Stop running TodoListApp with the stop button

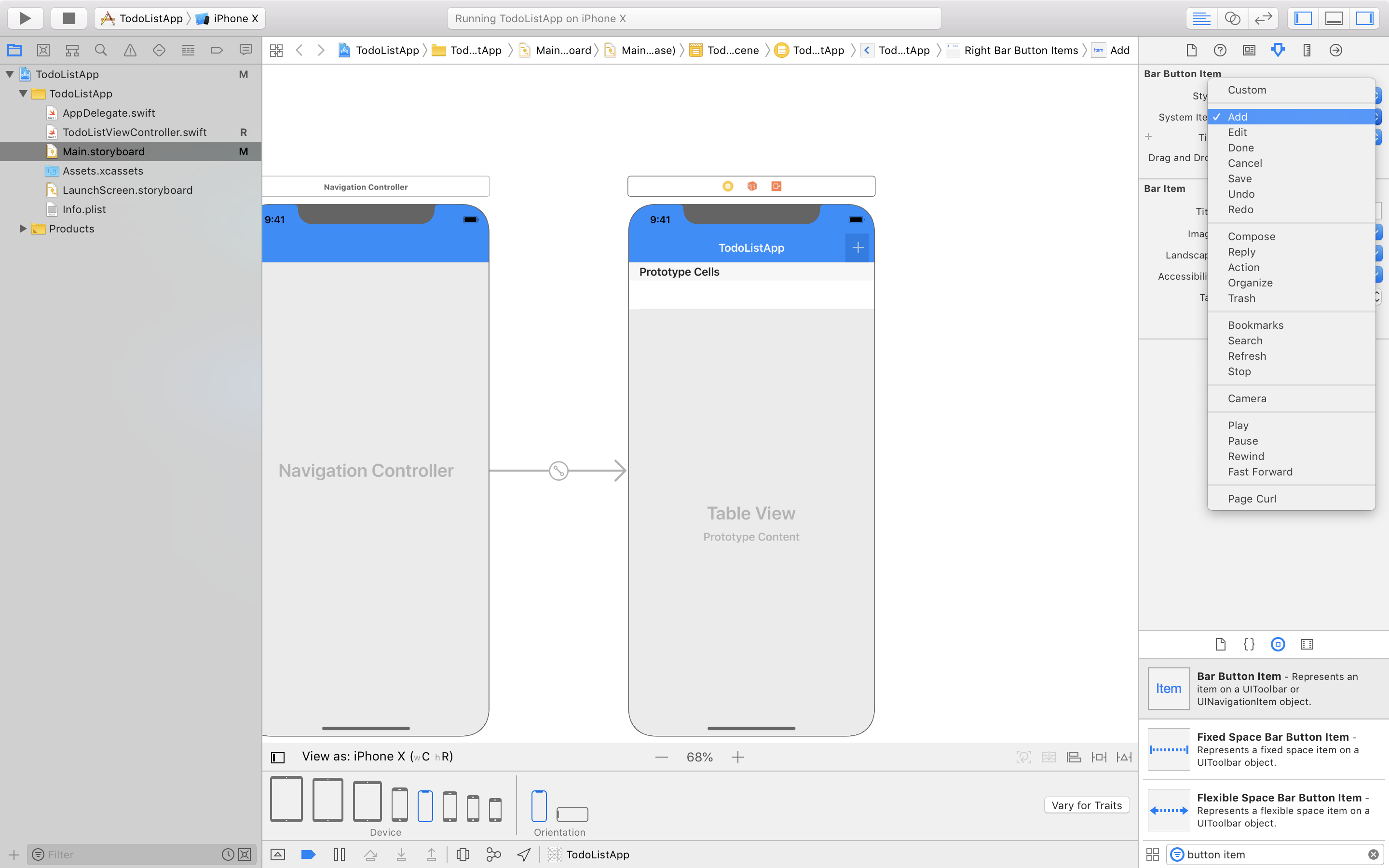click(68, 18)
